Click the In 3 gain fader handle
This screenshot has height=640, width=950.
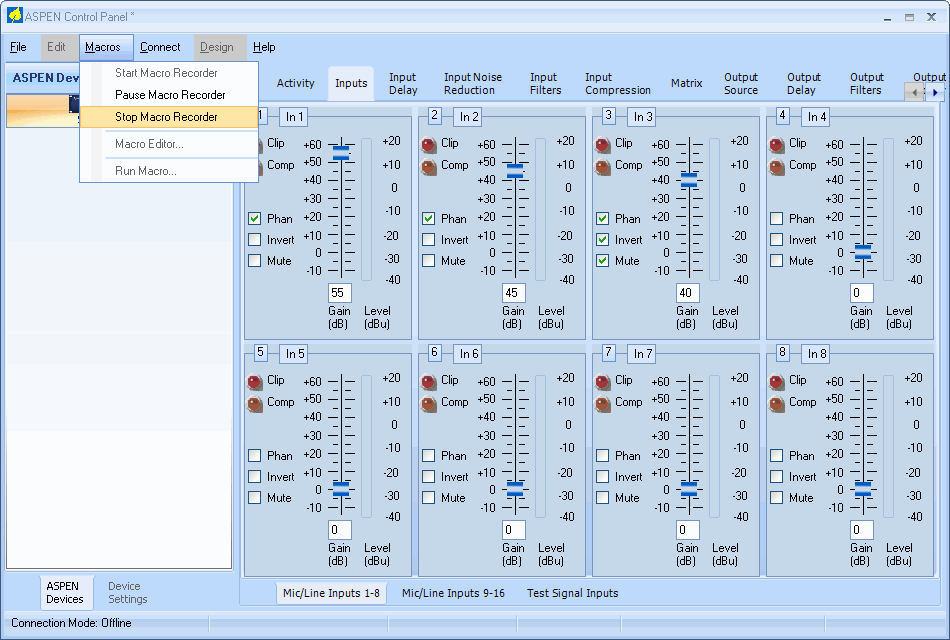pos(689,180)
